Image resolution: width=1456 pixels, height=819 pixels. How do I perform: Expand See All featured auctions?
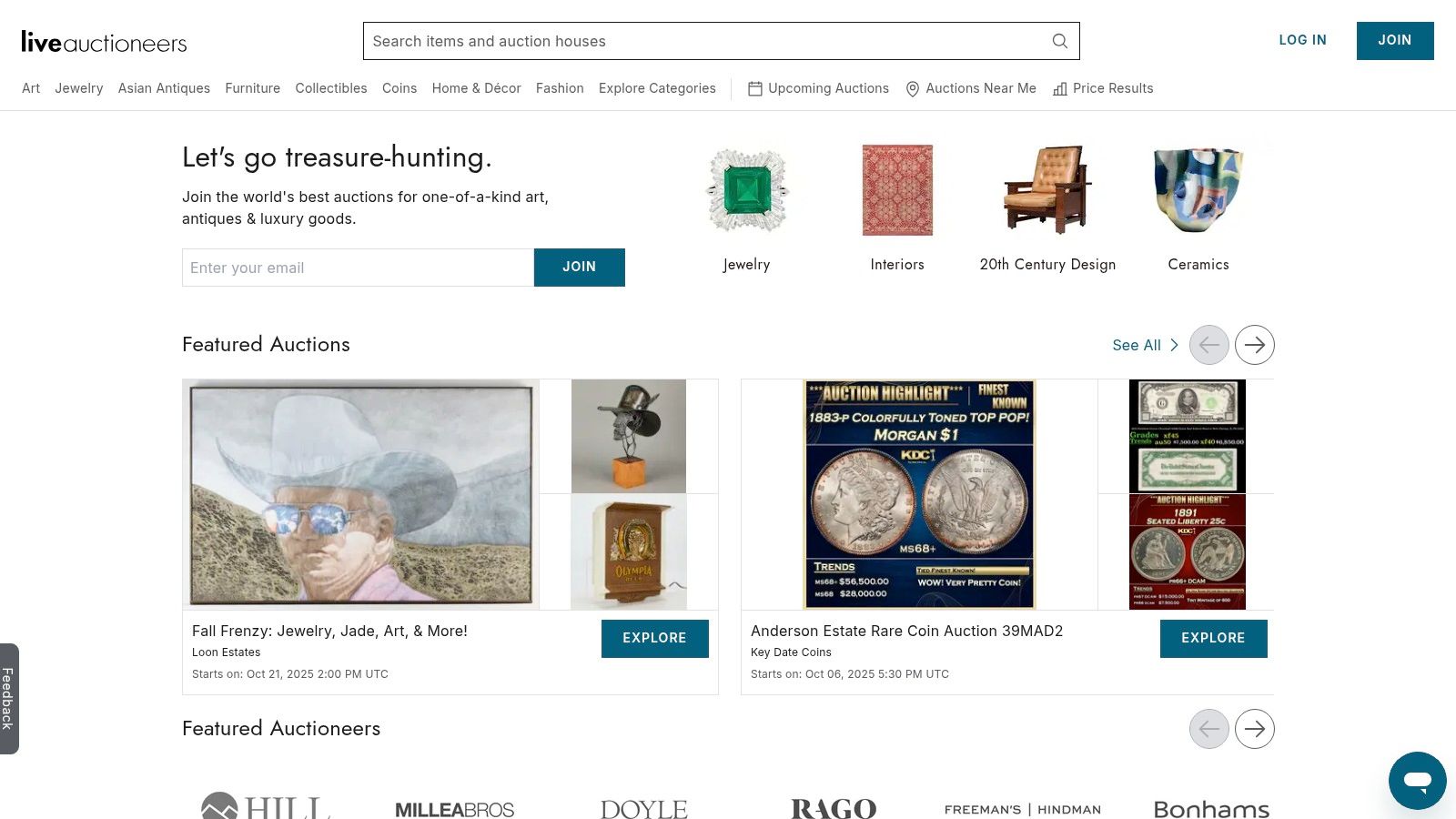(1145, 345)
